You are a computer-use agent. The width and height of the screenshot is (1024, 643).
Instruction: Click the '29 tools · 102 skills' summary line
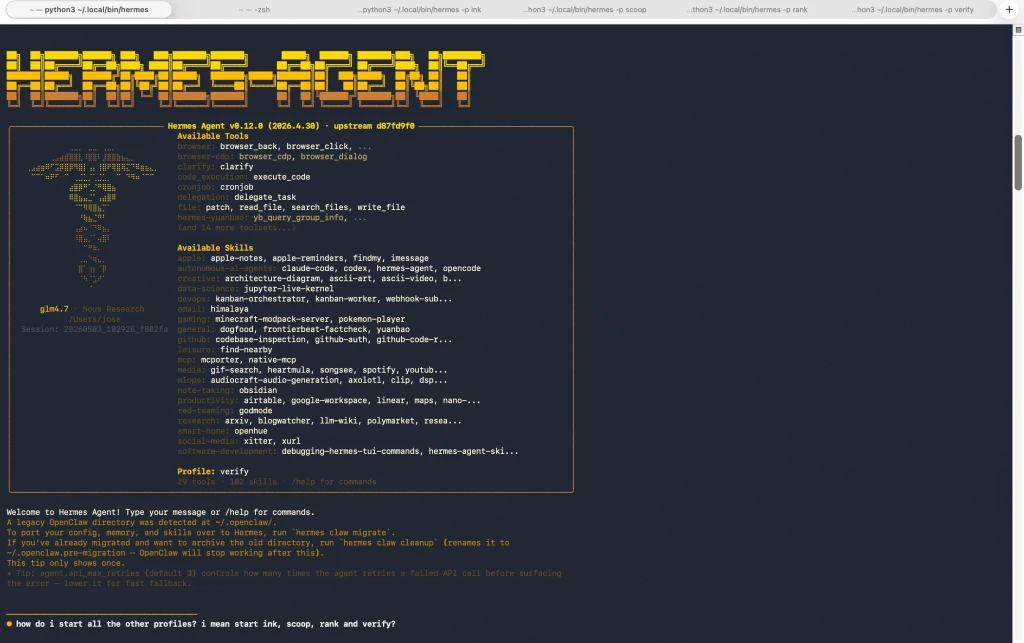[277, 482]
